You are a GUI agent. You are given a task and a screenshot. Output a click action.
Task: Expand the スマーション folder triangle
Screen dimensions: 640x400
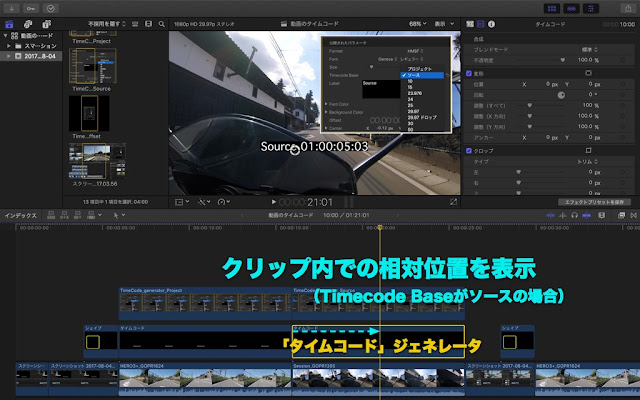pyautogui.click(x=9, y=46)
